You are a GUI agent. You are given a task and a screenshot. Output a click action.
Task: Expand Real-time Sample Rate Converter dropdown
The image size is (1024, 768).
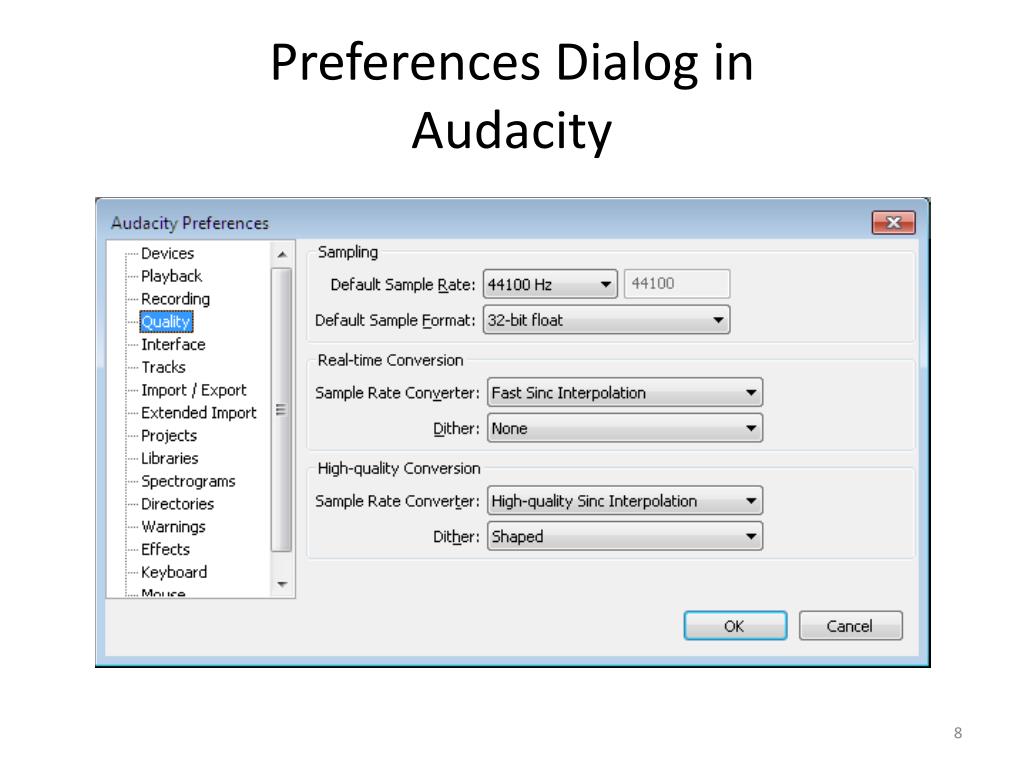tap(625, 392)
